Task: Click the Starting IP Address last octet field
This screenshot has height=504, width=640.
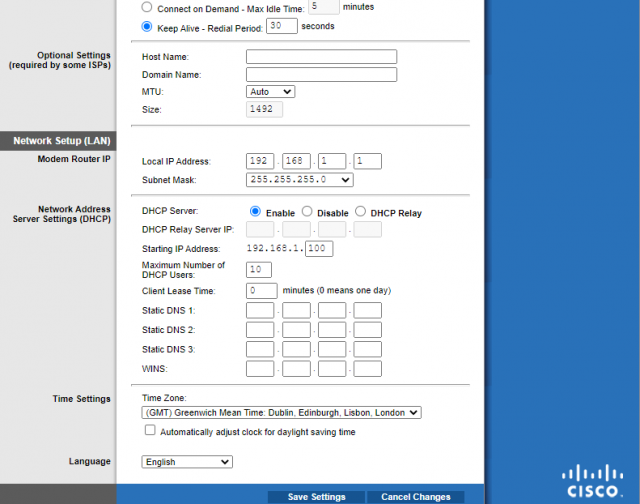Action: [319, 248]
